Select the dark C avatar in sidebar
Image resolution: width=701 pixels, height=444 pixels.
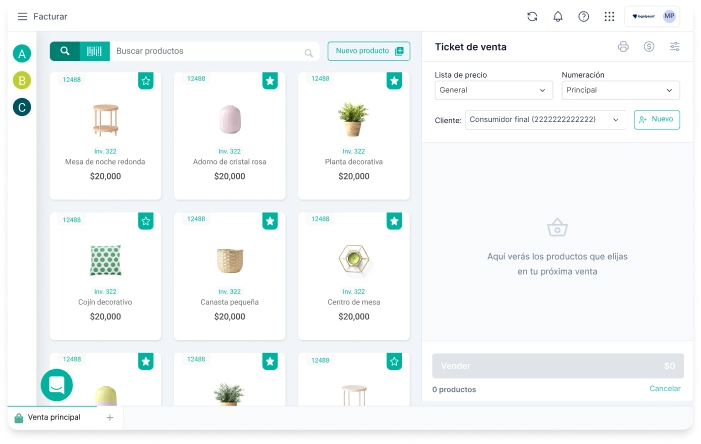coord(22,107)
